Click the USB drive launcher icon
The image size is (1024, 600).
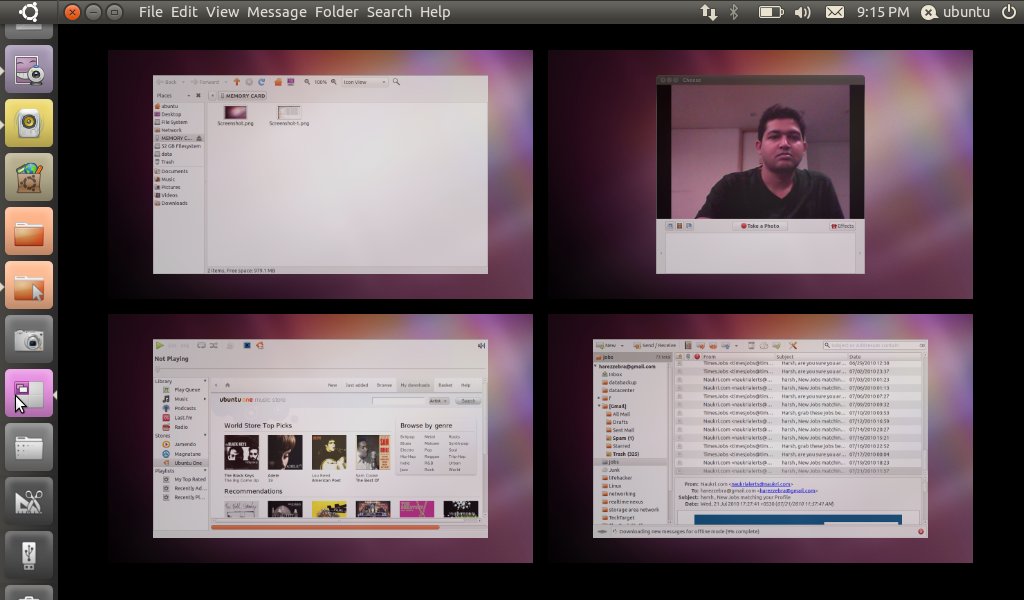[x=29, y=554]
